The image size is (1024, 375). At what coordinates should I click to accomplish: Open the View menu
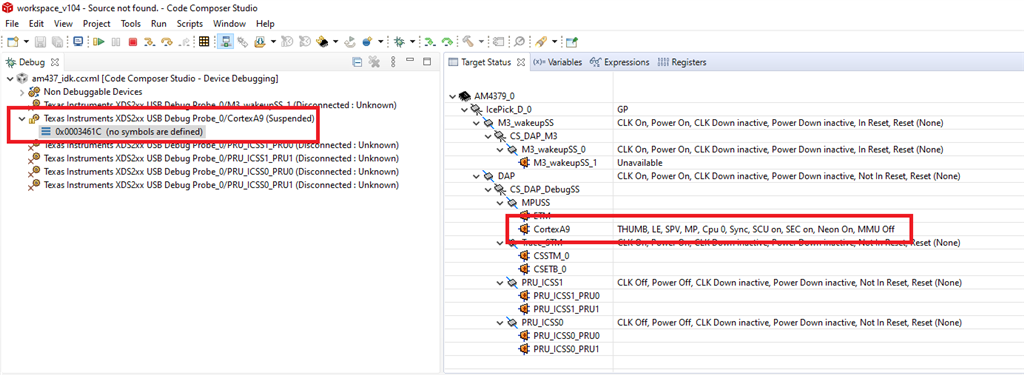(x=63, y=24)
